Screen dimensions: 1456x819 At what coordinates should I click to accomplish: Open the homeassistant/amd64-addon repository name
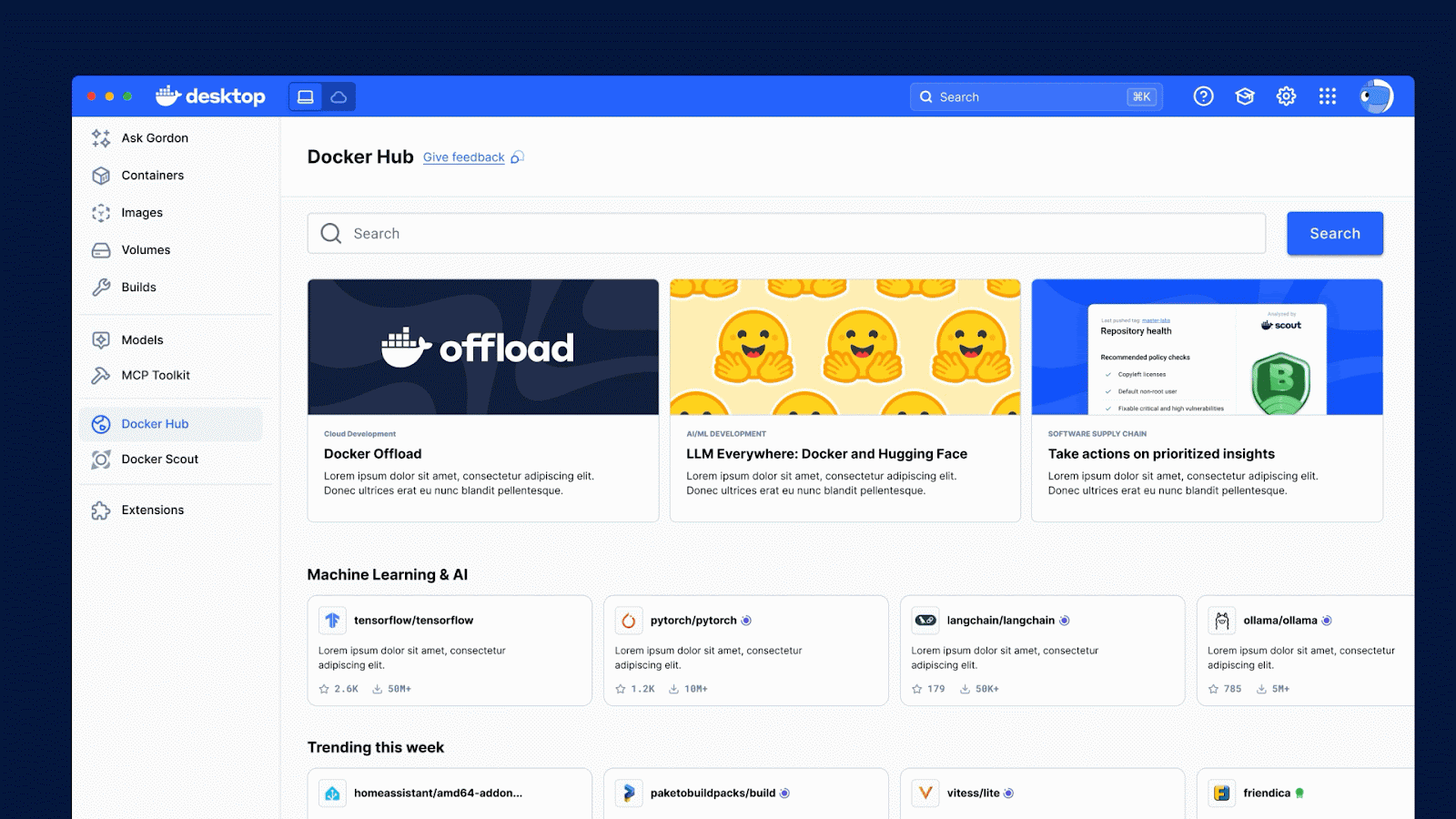438,794
